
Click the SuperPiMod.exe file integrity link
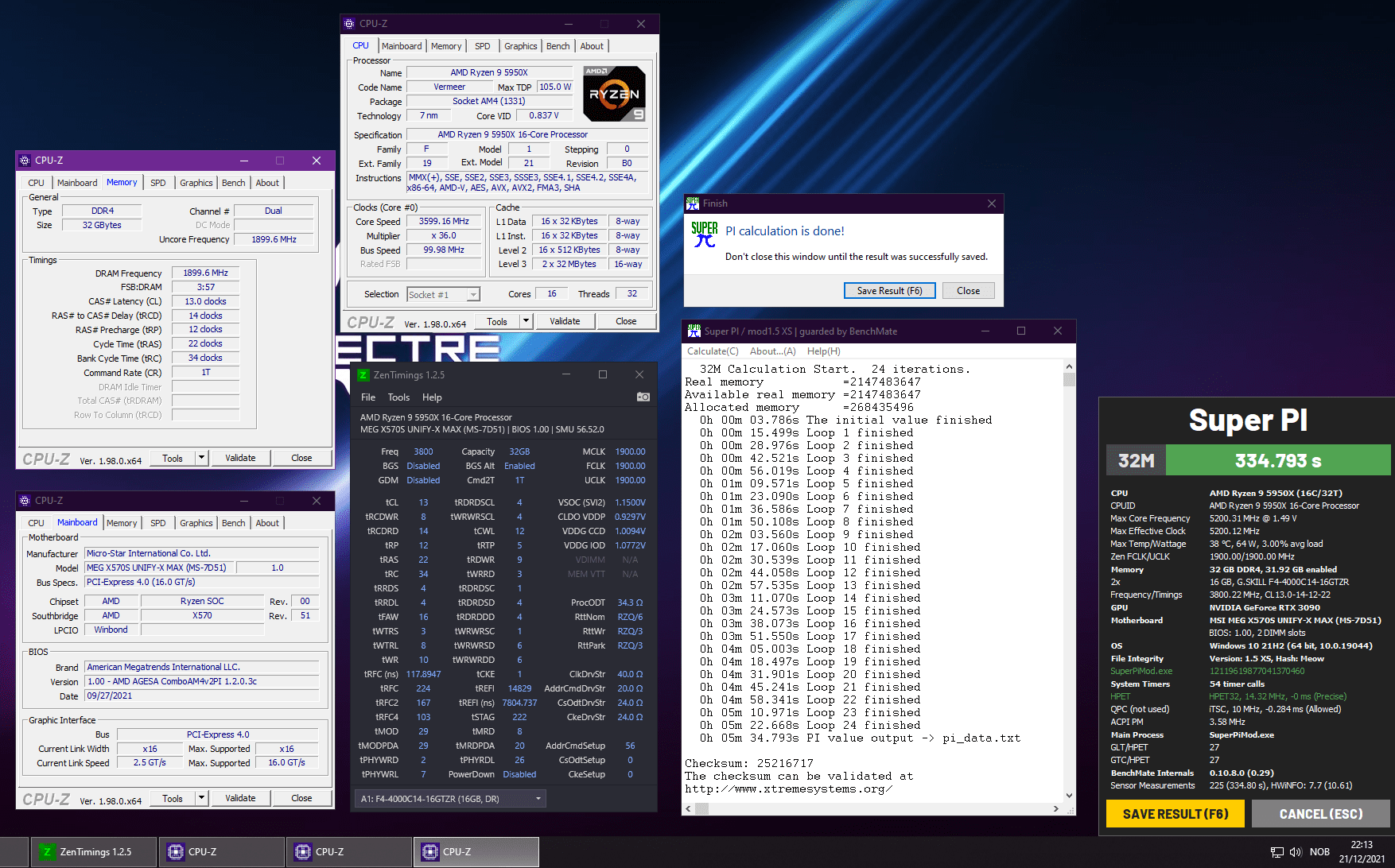(1141, 671)
